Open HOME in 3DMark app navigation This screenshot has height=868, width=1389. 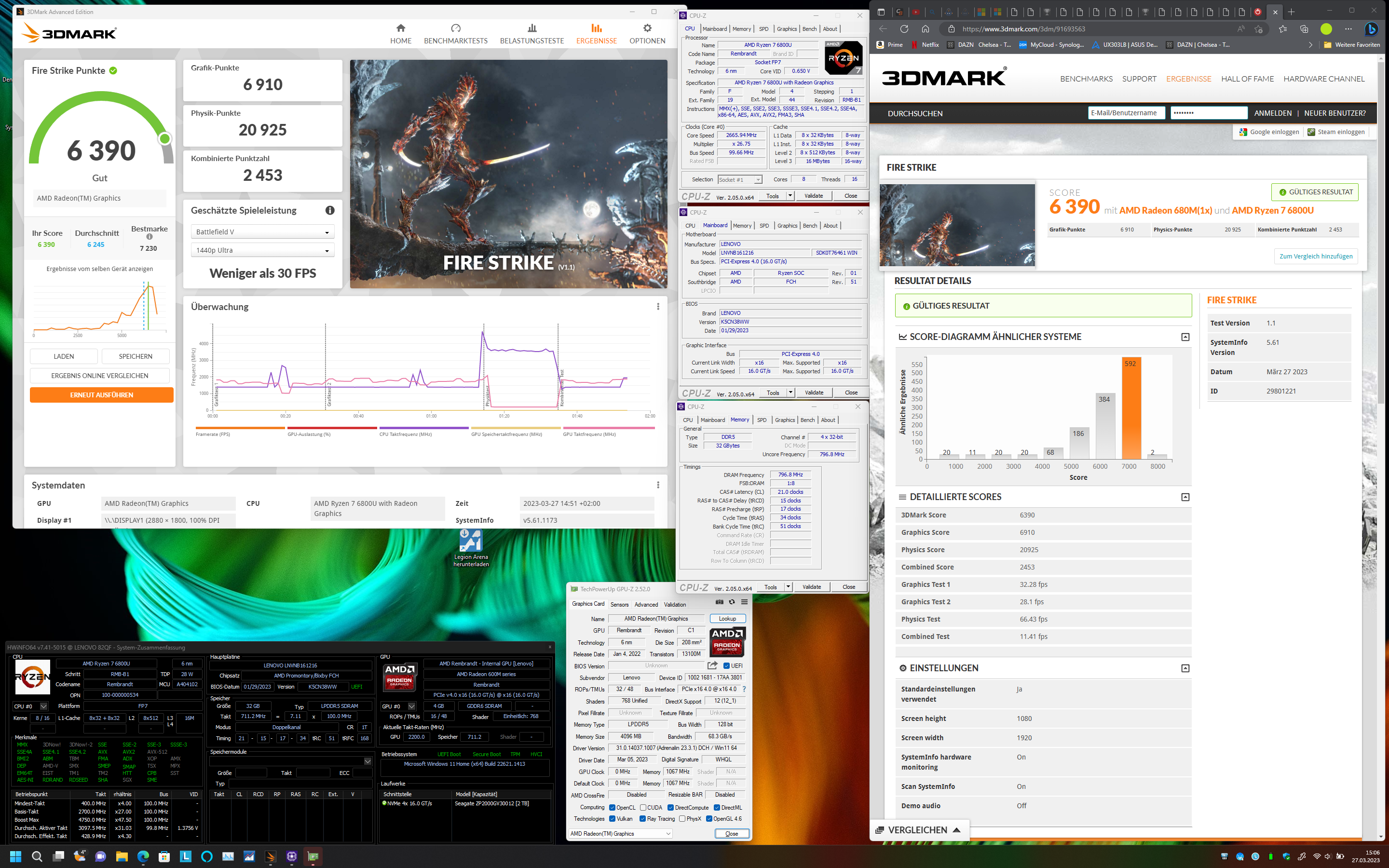(x=401, y=34)
